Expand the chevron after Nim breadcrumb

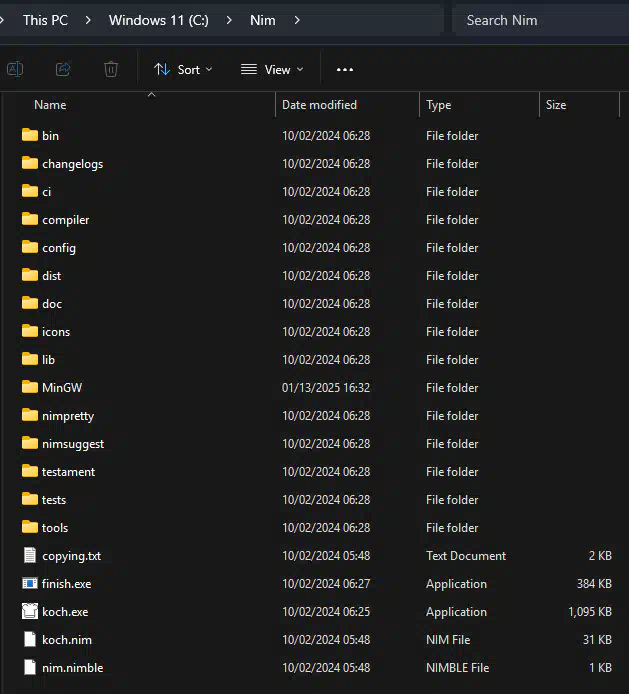point(297,20)
